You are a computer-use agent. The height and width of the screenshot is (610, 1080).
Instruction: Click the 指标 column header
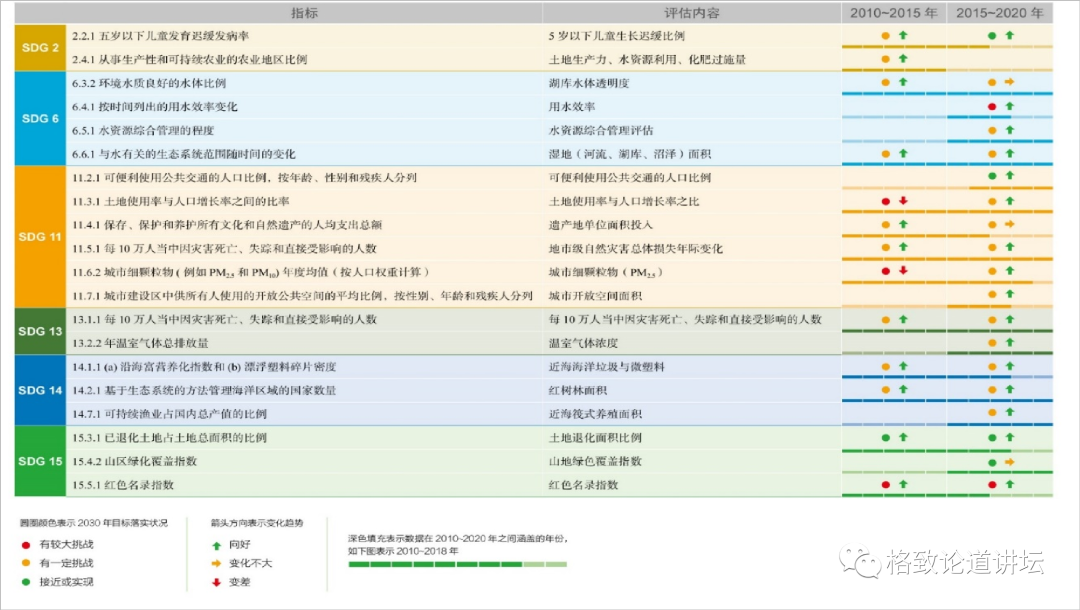304,13
